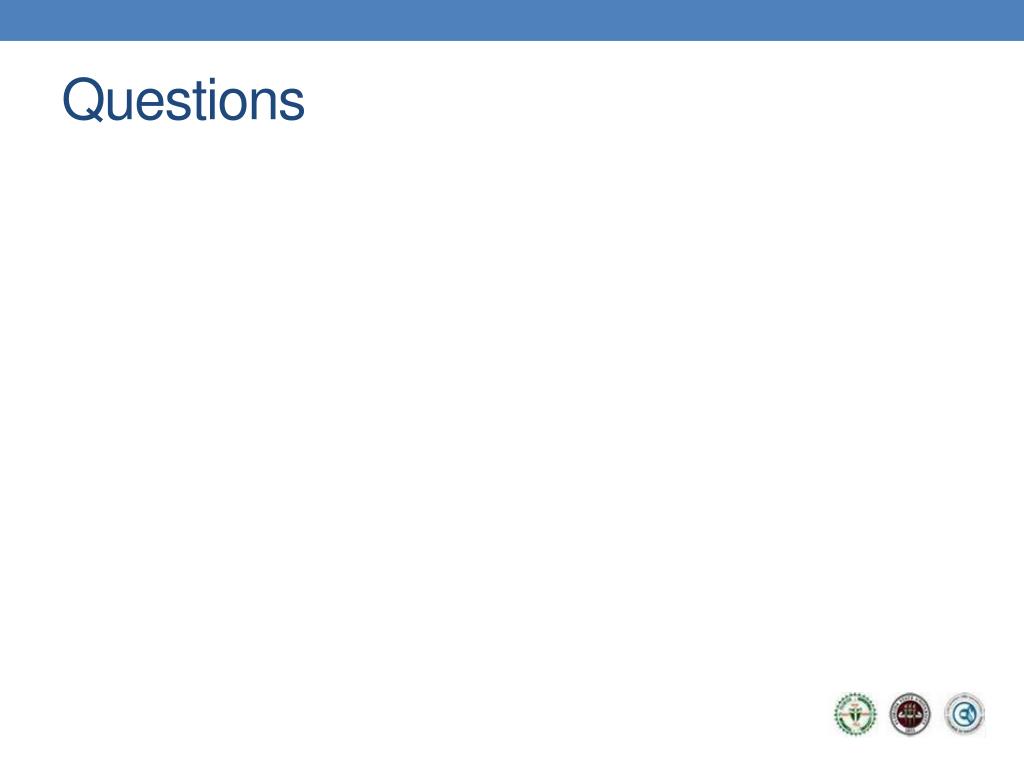Screen dimensions: 1024x768
Task: Select the maroon Florida State University seal
Action: coord(910,714)
